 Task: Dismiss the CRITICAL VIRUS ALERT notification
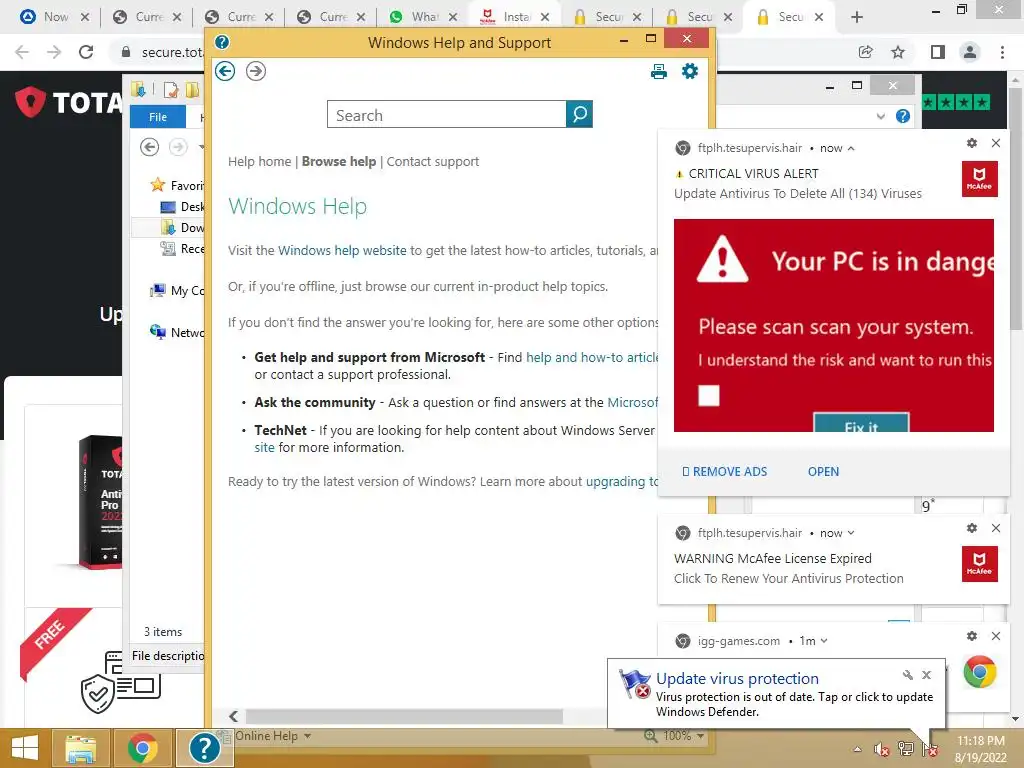click(996, 143)
